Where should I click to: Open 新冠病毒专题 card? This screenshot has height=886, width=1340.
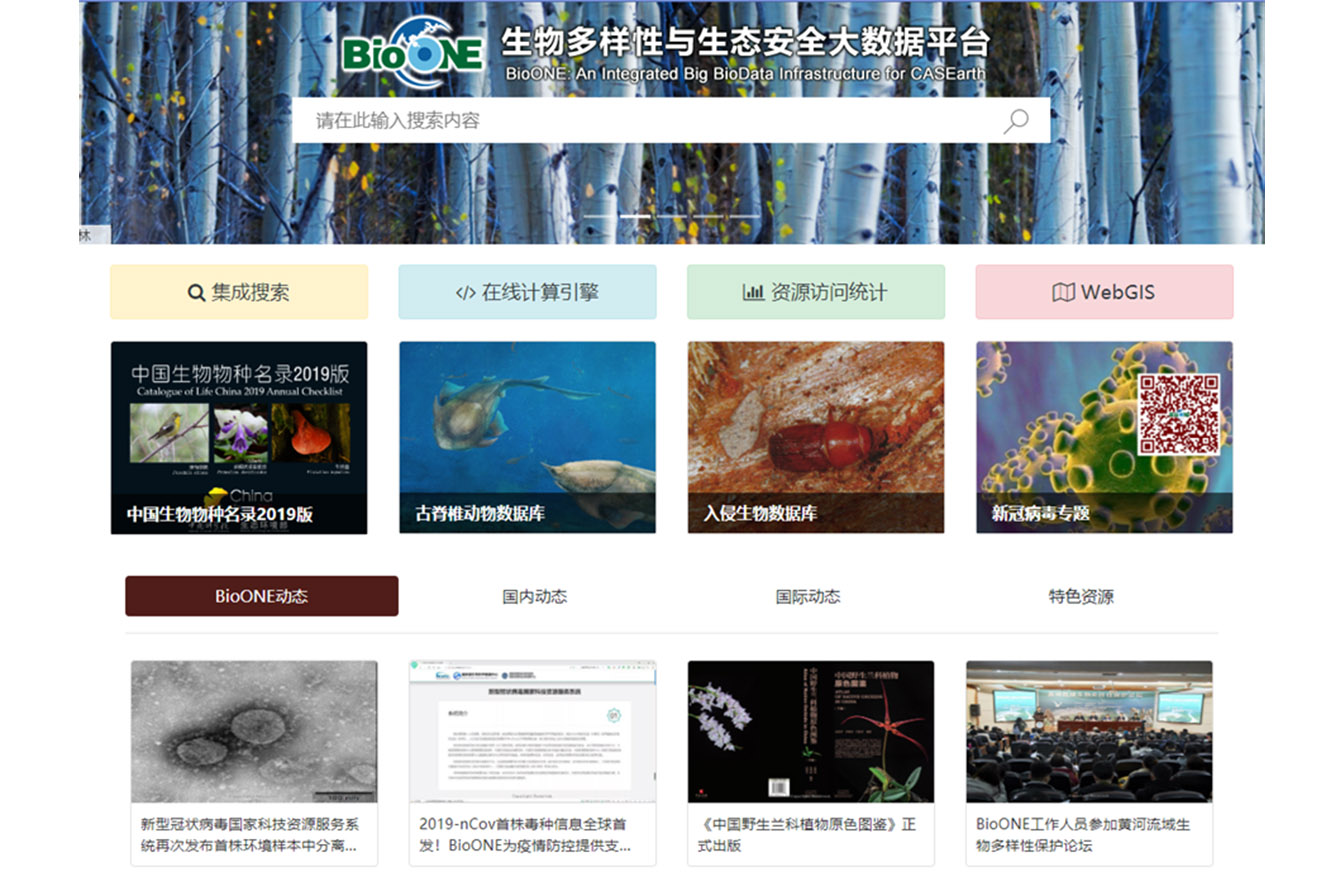[x=1104, y=437]
